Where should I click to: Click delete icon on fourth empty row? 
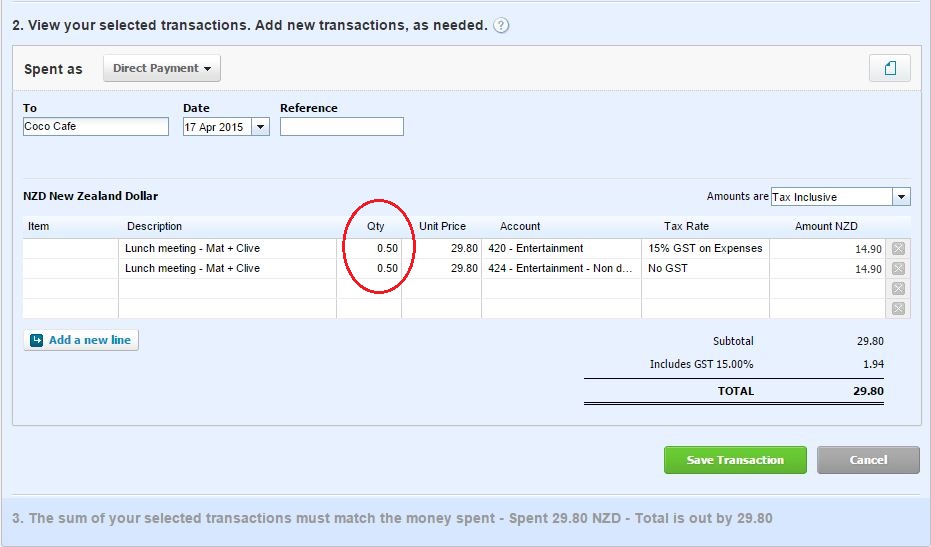pos(897,308)
